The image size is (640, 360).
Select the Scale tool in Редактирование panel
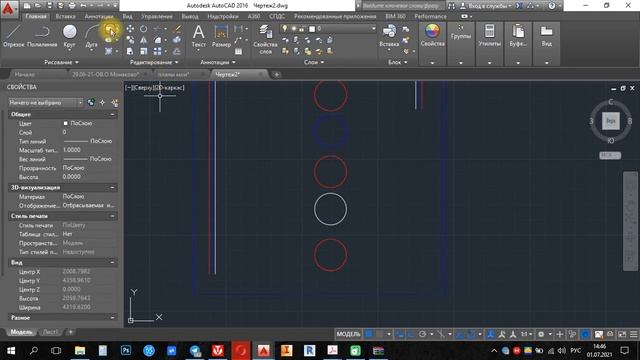pos(144,51)
